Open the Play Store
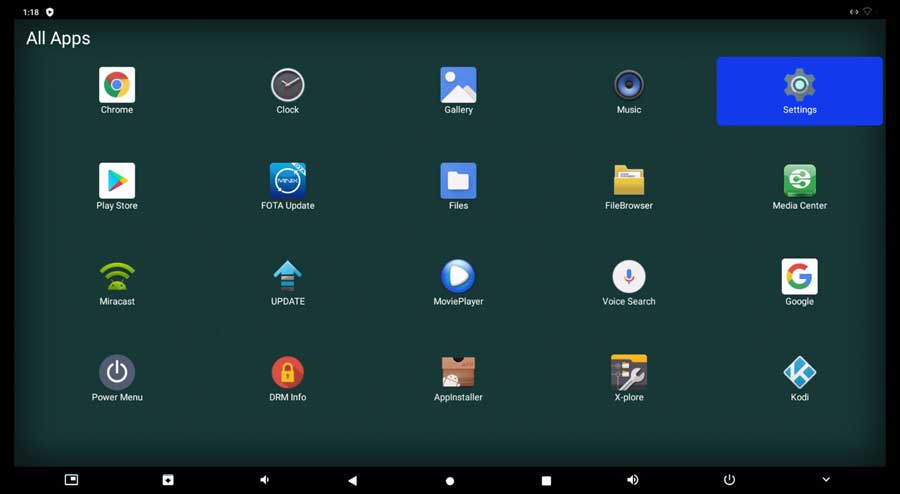 pyautogui.click(x=117, y=186)
